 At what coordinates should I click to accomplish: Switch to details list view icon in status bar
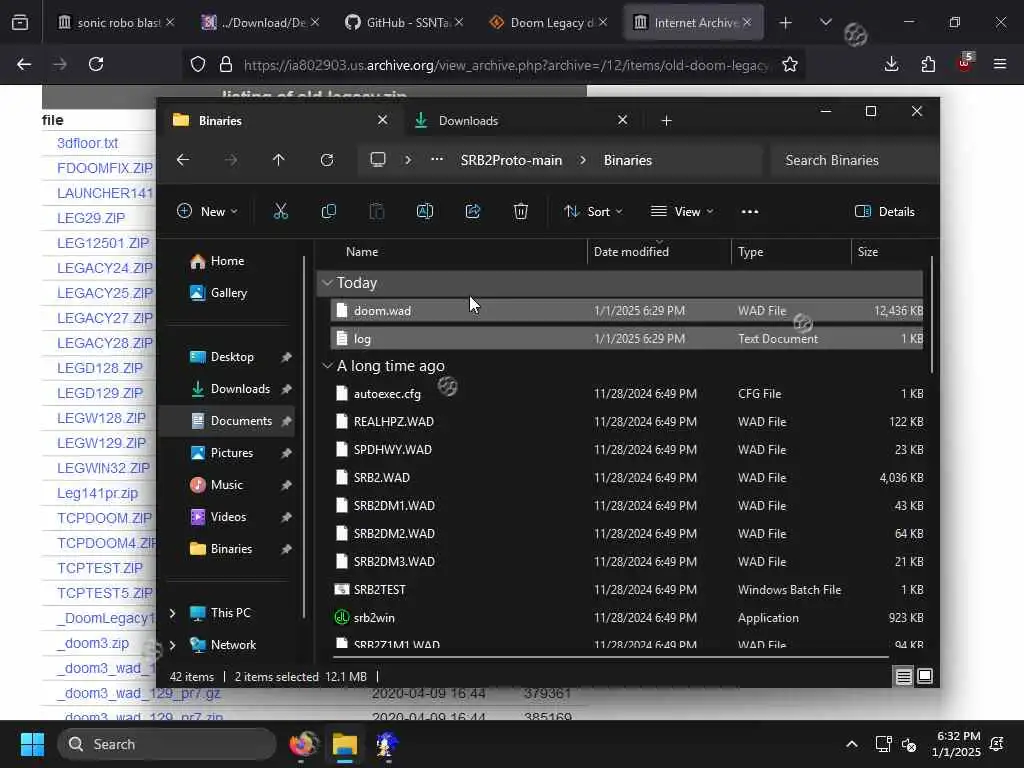coord(903,677)
